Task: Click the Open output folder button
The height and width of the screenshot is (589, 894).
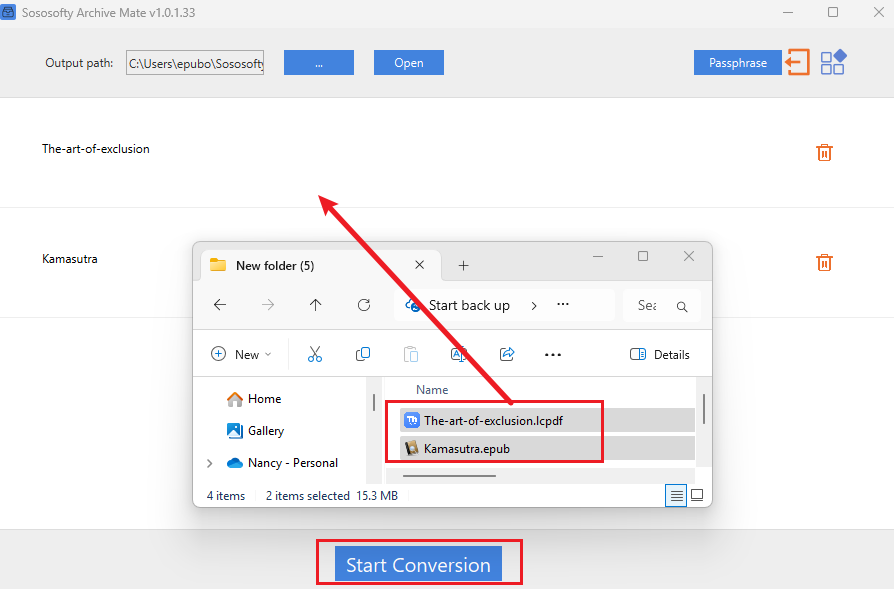Action: point(409,63)
